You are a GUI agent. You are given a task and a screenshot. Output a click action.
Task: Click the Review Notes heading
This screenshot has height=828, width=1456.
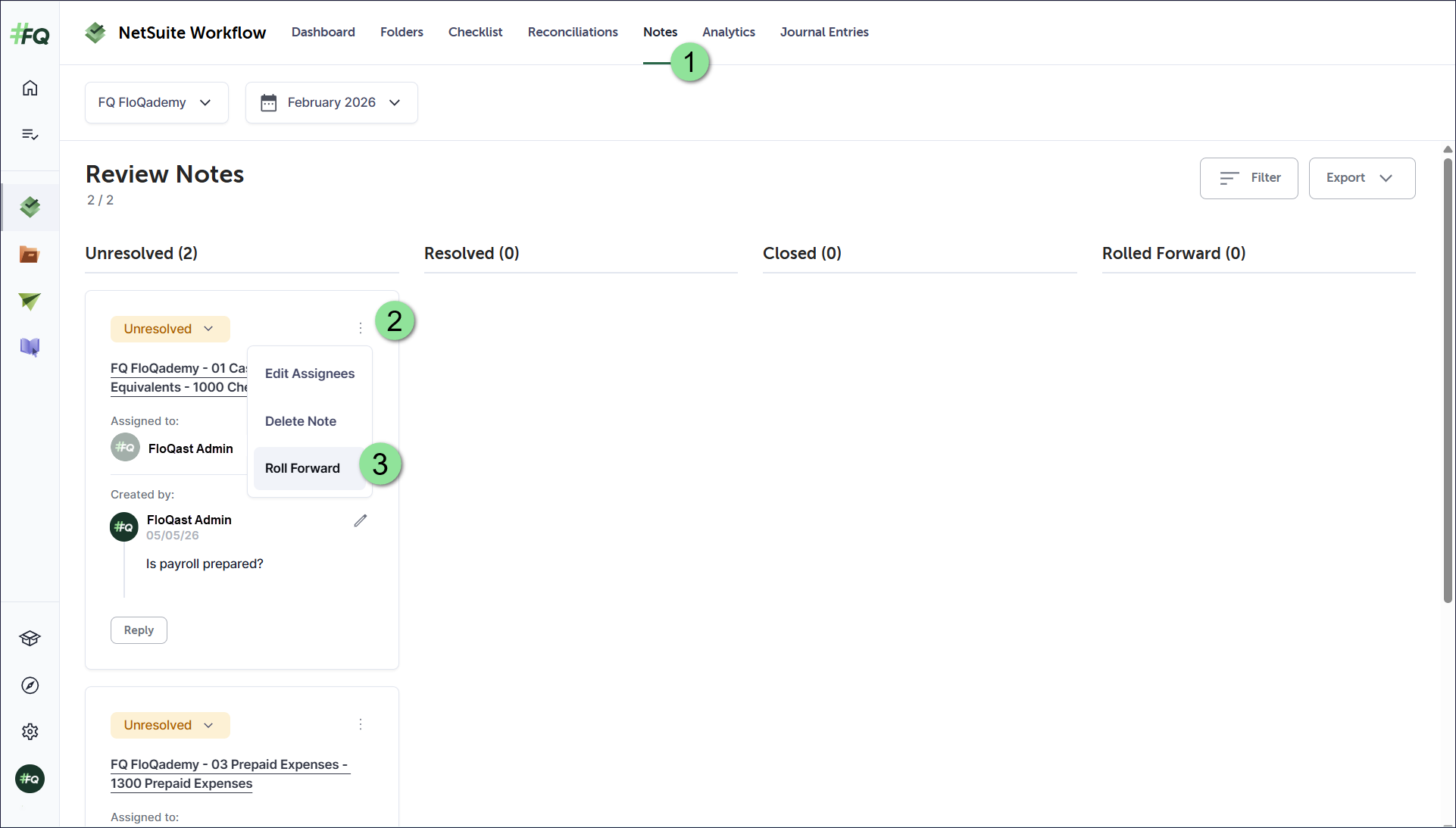point(165,174)
